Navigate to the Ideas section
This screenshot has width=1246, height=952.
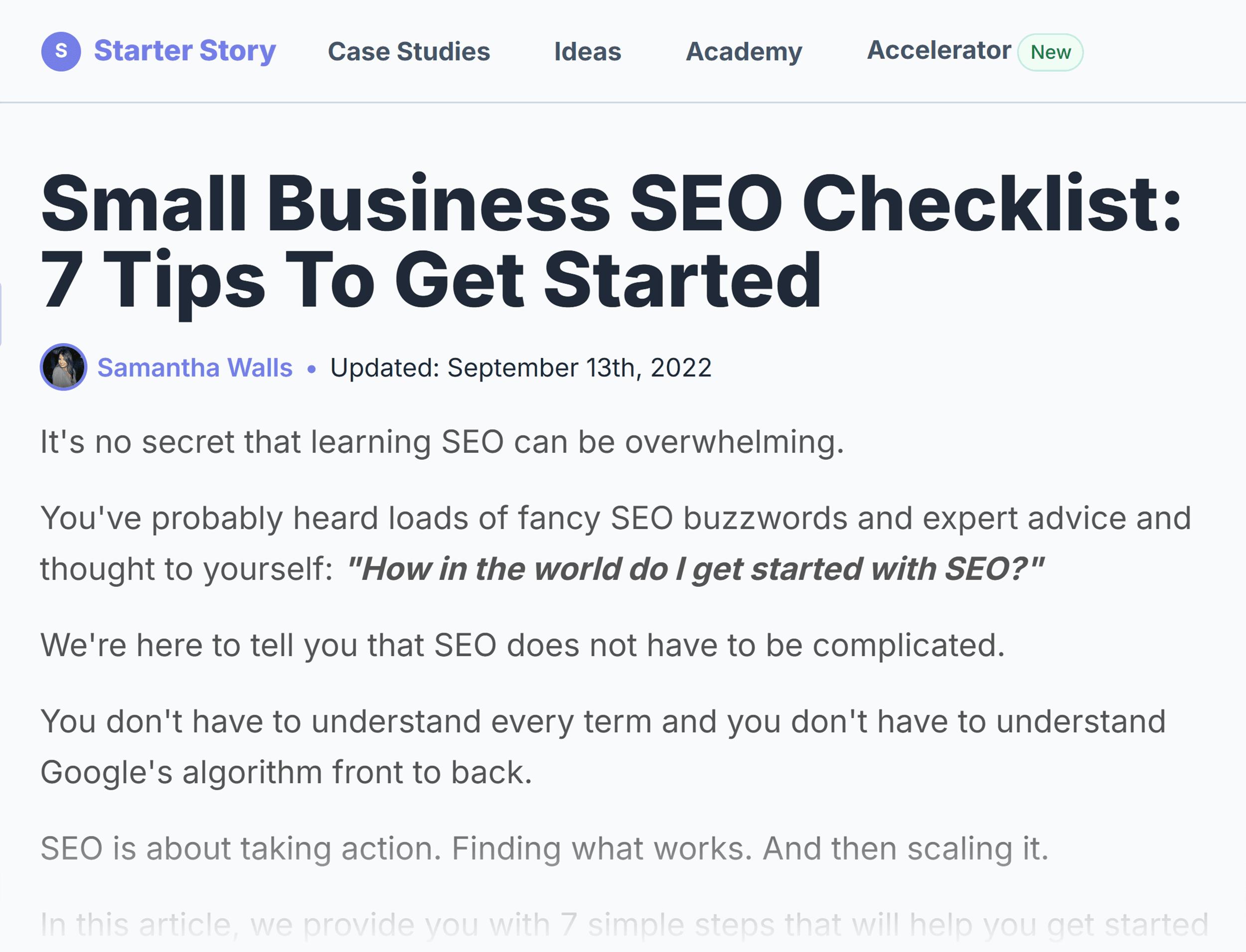(587, 52)
